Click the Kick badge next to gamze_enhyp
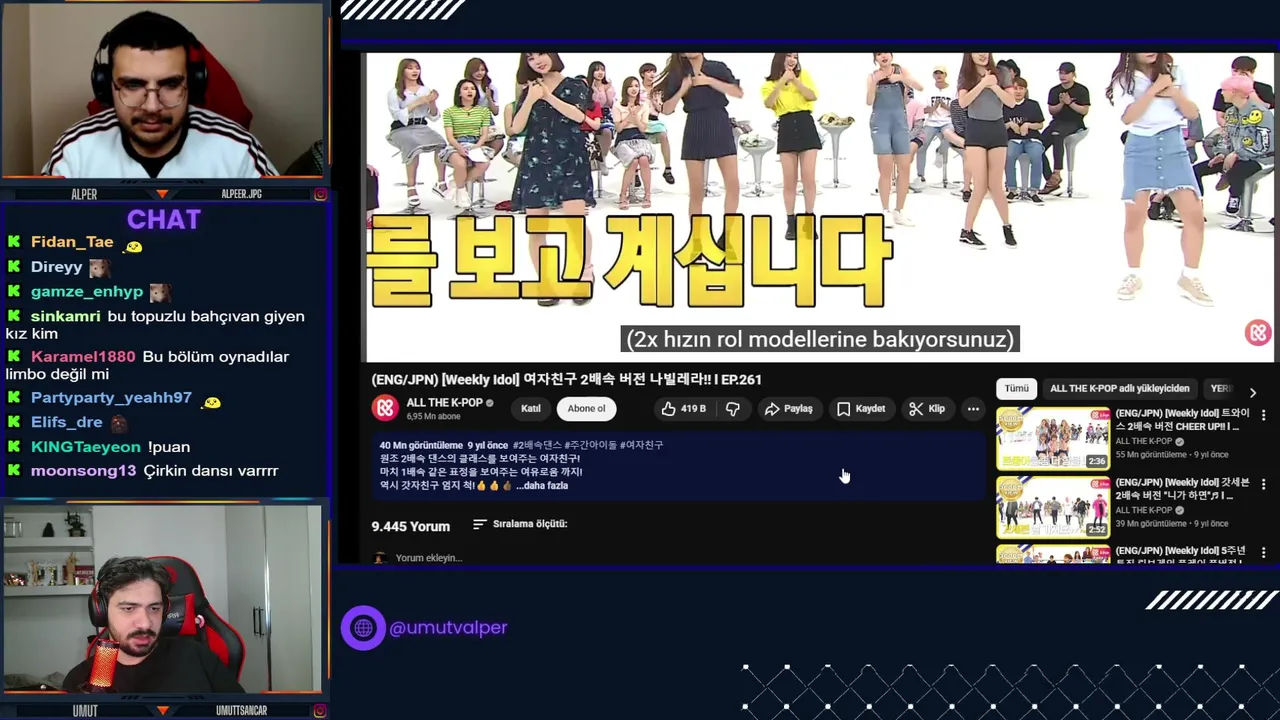 14,291
